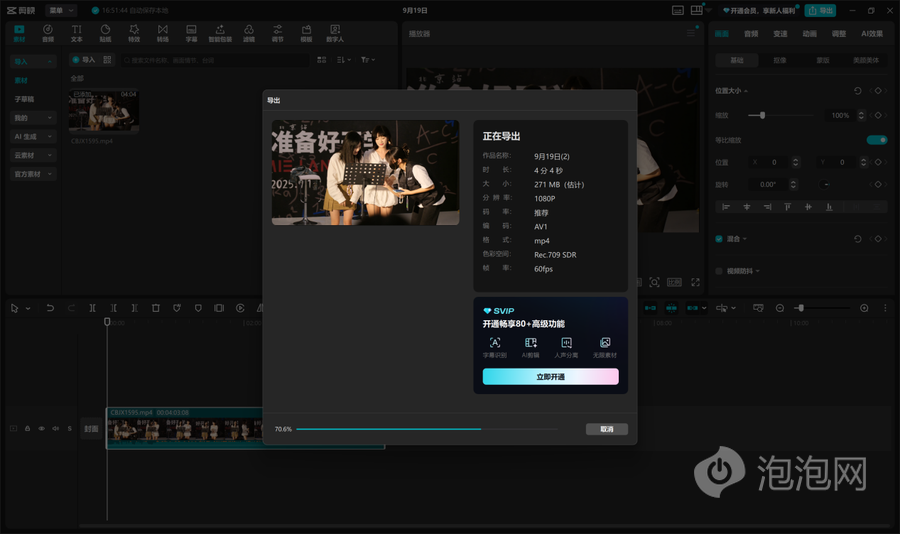The image size is (900, 534).
Task: Switch to the 动画 tab
Action: [x=809, y=33]
